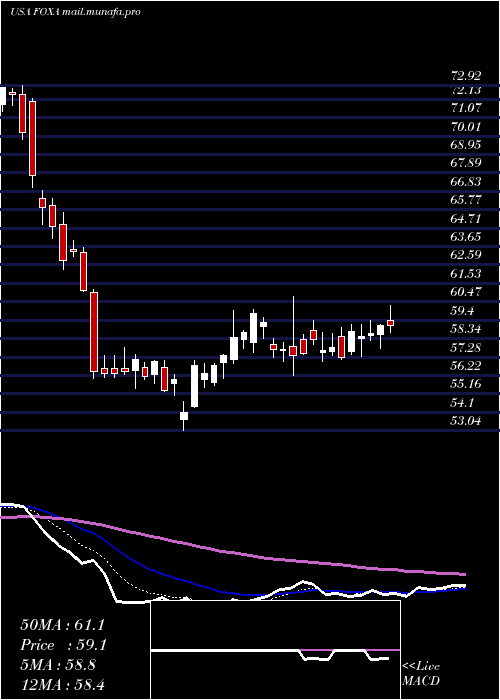This screenshot has width=500, height=700.
Task: Click the 56.22 price axis label
Action: click(466, 367)
